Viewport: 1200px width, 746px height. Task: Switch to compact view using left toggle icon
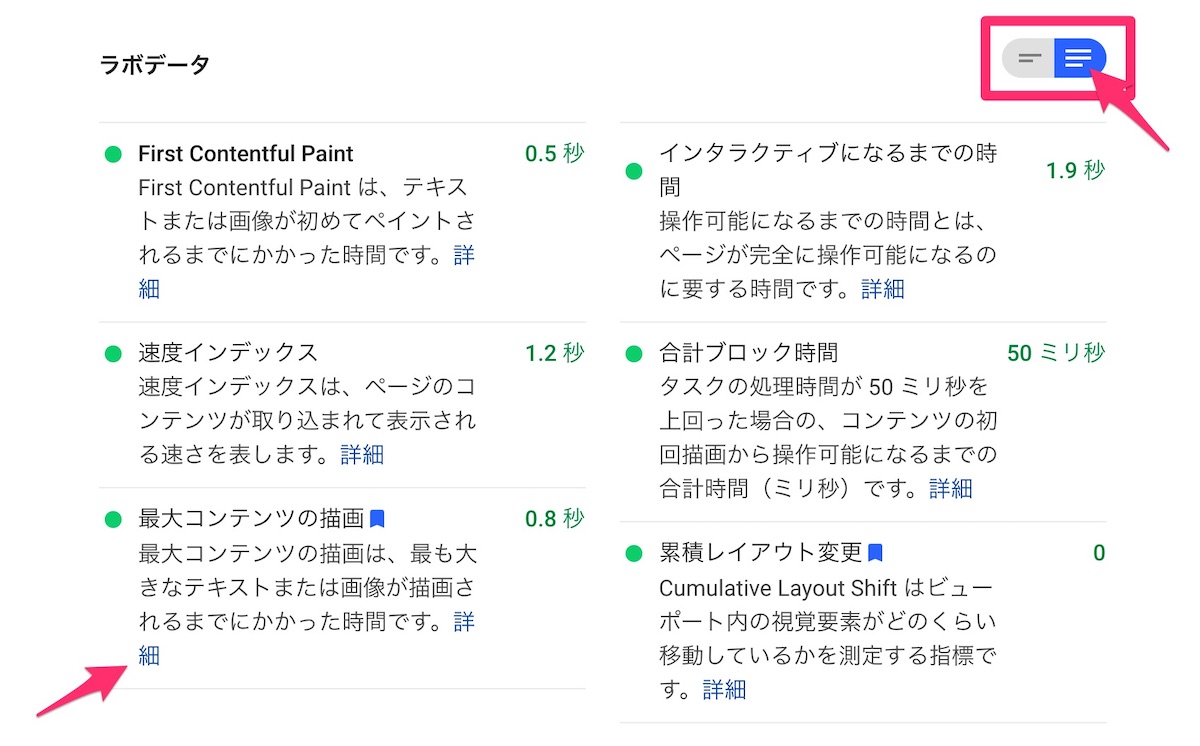click(1027, 57)
